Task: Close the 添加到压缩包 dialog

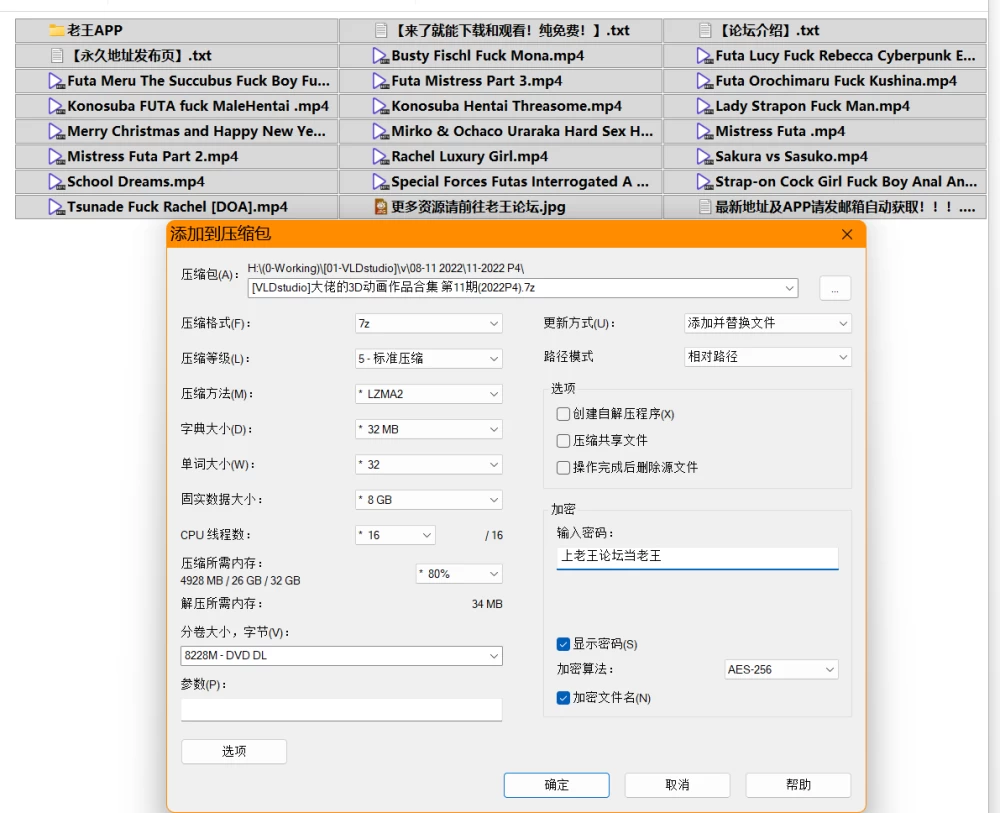Action: (x=847, y=234)
